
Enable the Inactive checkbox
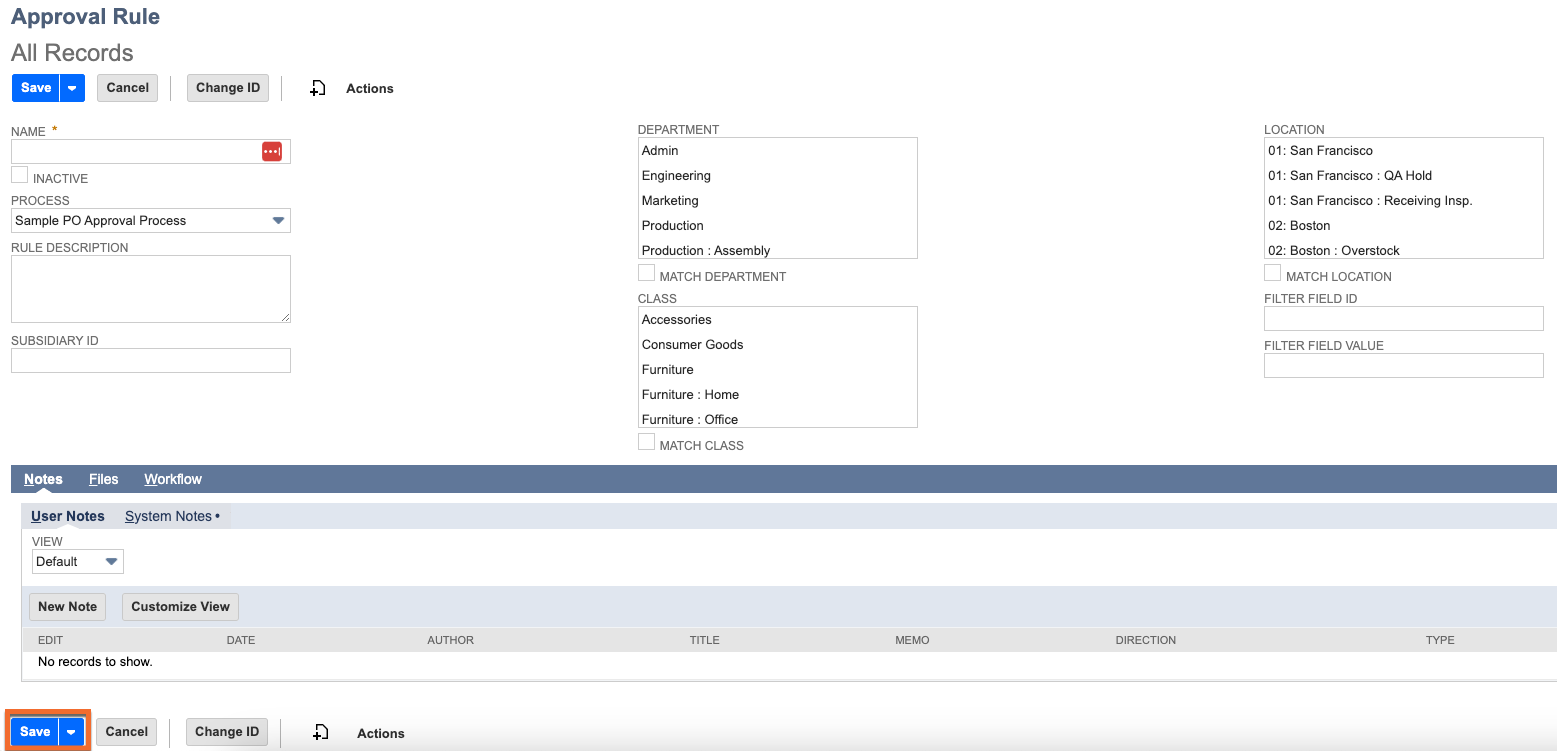click(x=20, y=175)
